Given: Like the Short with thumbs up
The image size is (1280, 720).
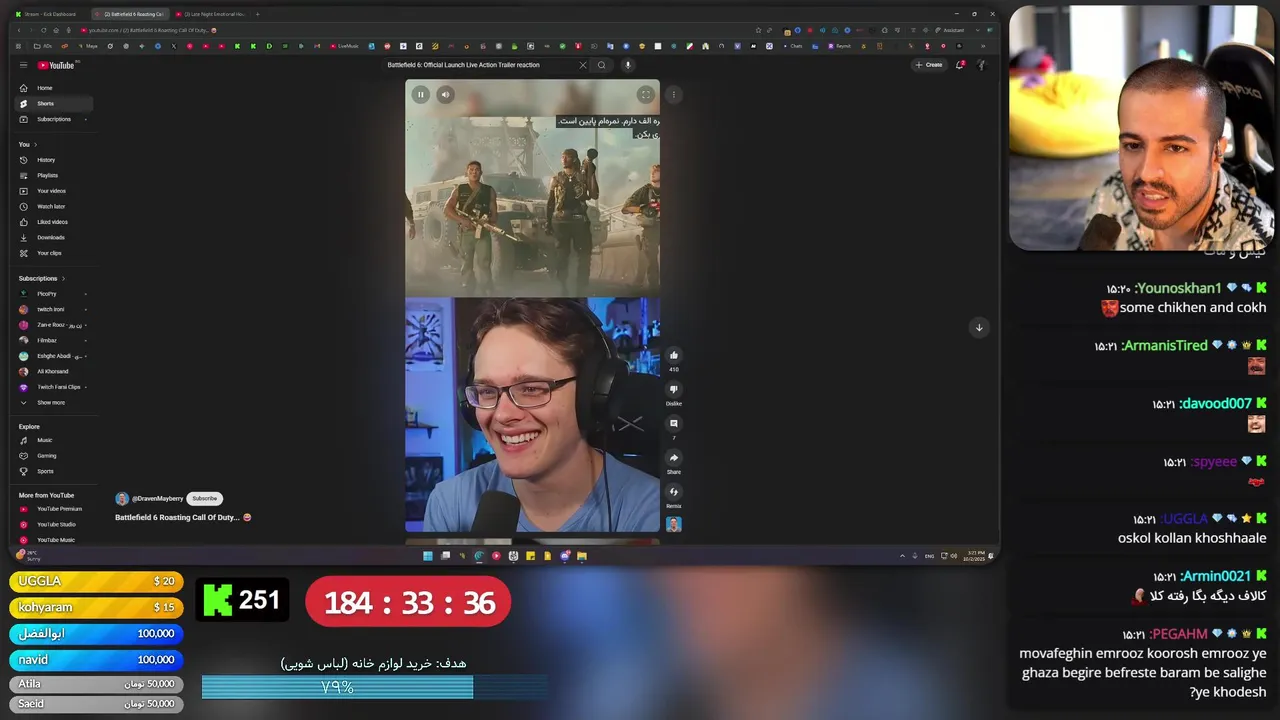Looking at the screenshot, I should click(674, 355).
